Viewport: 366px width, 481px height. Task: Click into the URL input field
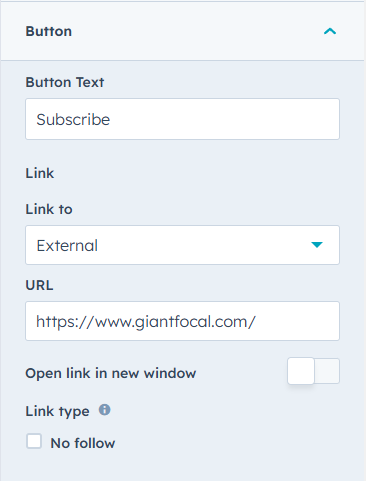tap(182, 321)
